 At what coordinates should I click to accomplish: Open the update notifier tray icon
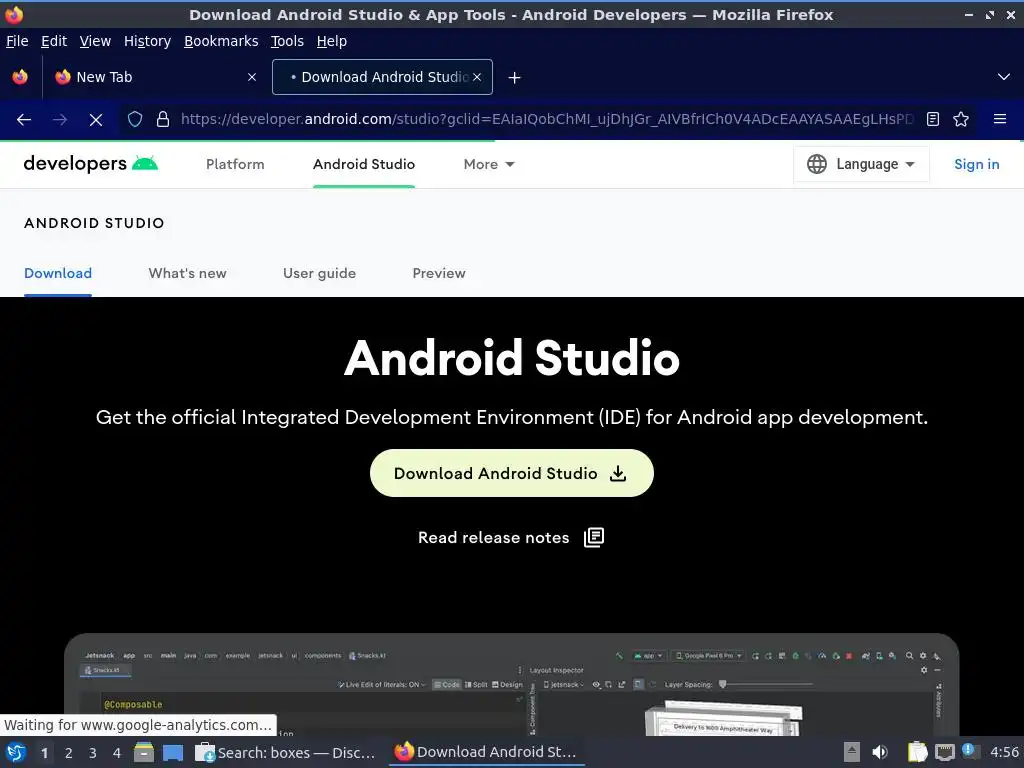coord(970,752)
